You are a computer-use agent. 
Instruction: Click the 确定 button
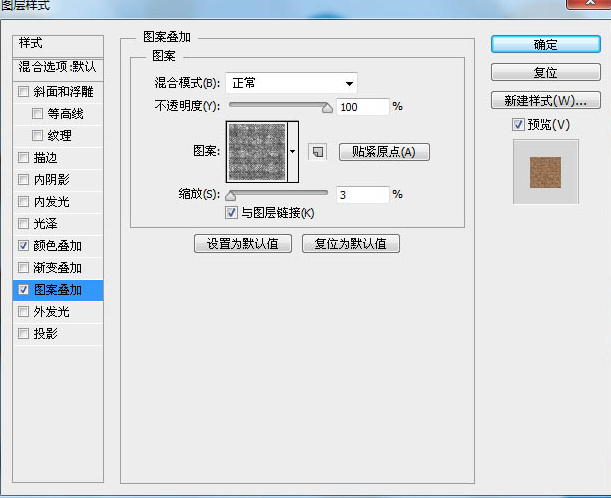[546, 44]
